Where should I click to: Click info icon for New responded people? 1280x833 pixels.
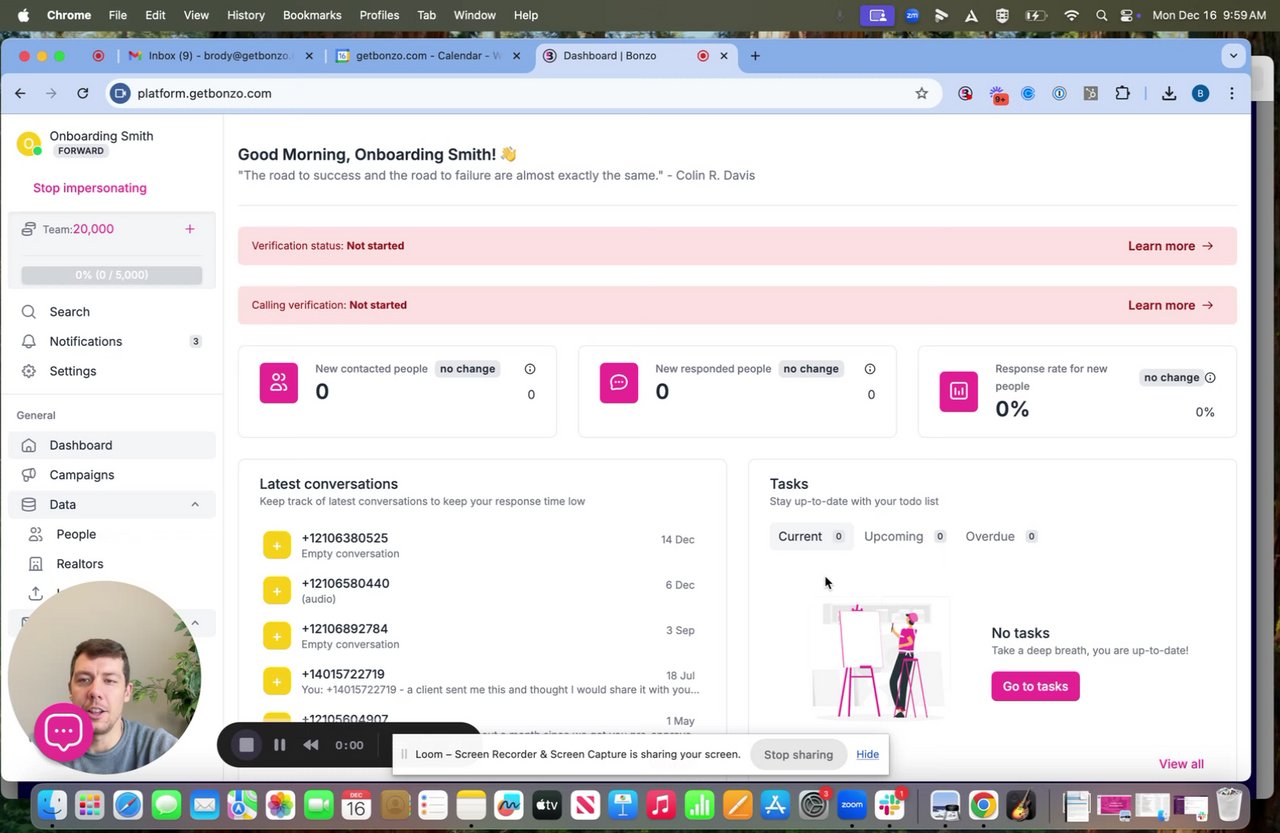(x=870, y=369)
